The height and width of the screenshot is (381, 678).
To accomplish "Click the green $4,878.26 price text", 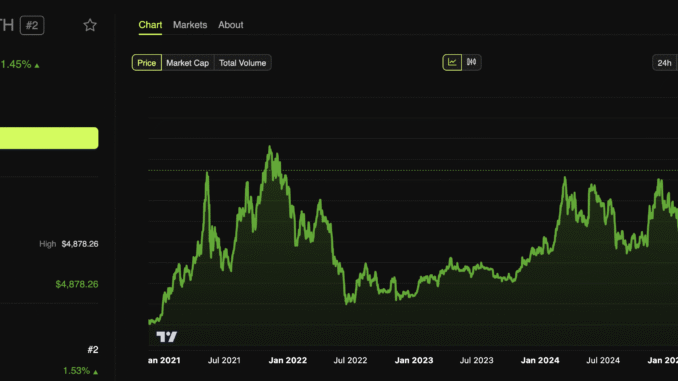I will pyautogui.click(x=77, y=284).
